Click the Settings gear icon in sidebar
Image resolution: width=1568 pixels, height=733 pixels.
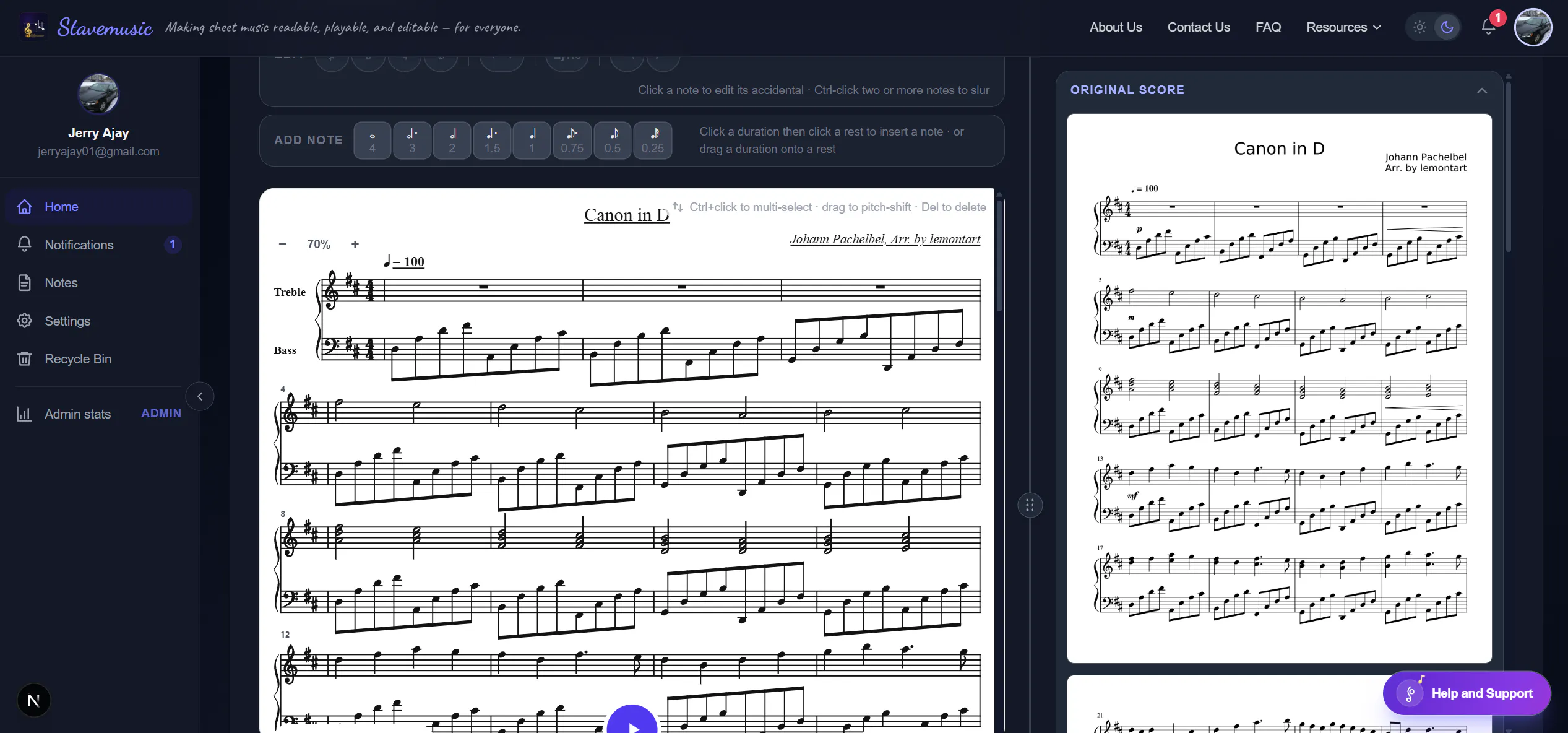point(25,321)
